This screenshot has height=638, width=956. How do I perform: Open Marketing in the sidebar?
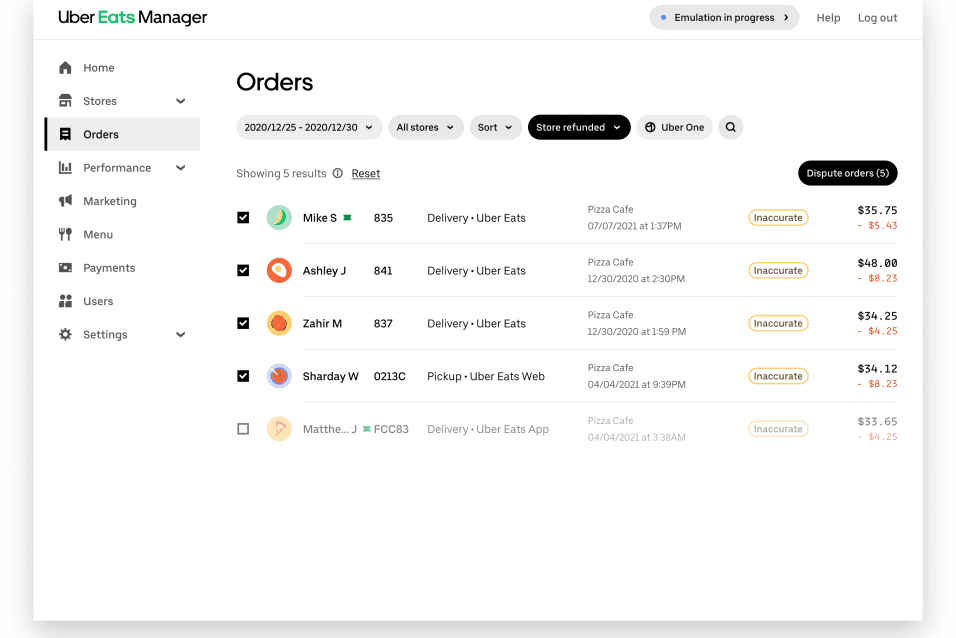tap(122, 201)
